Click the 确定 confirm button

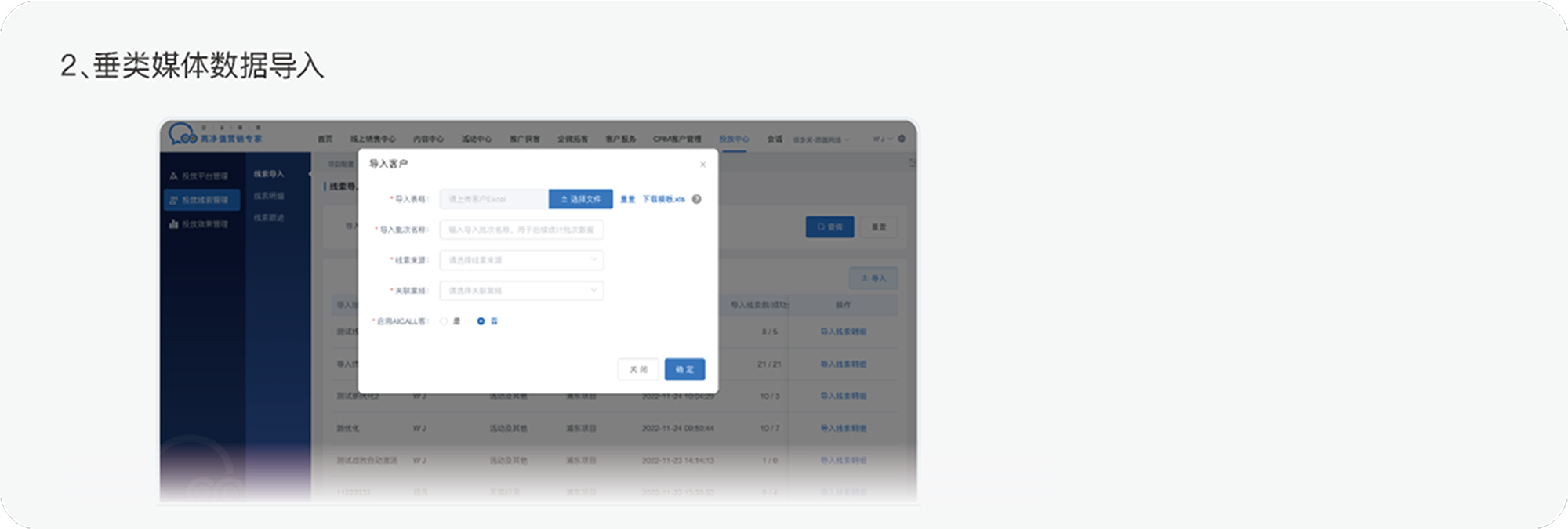pos(684,369)
